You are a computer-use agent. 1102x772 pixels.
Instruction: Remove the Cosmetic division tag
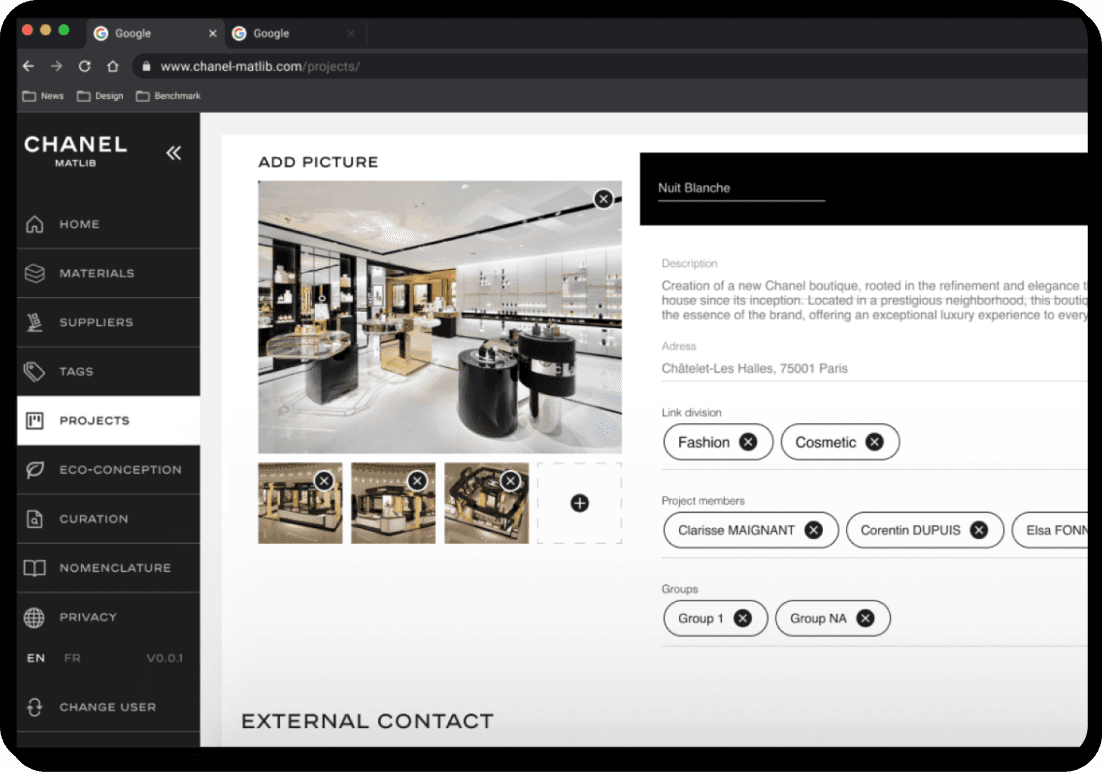tap(874, 442)
